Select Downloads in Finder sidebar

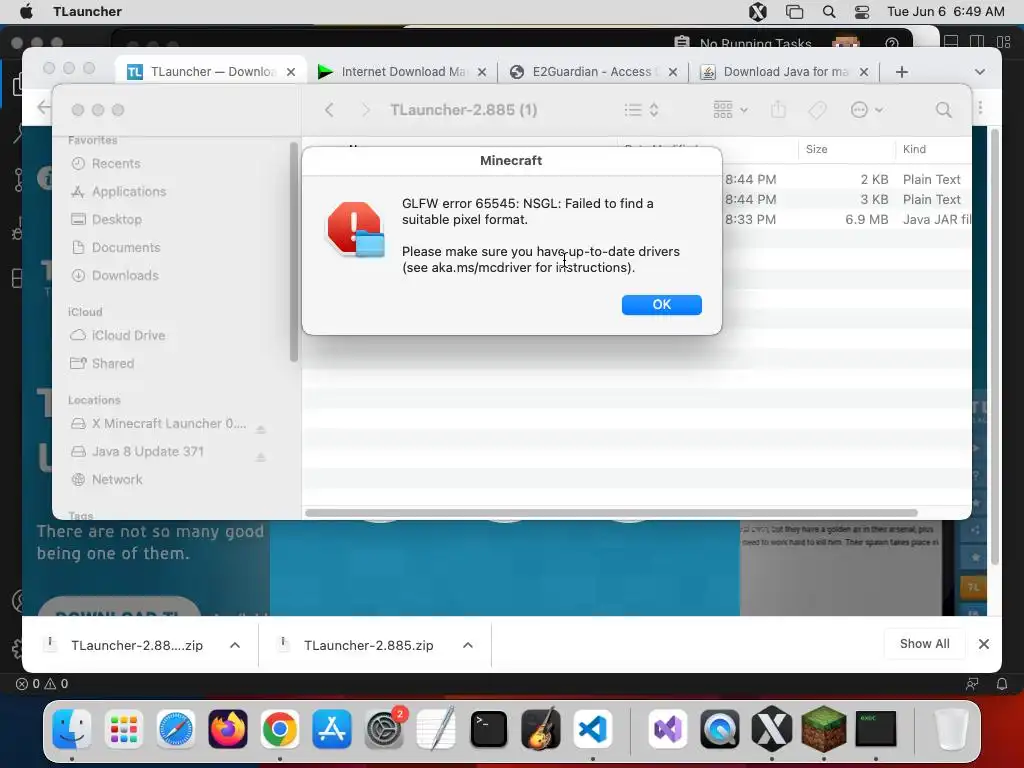(125, 276)
